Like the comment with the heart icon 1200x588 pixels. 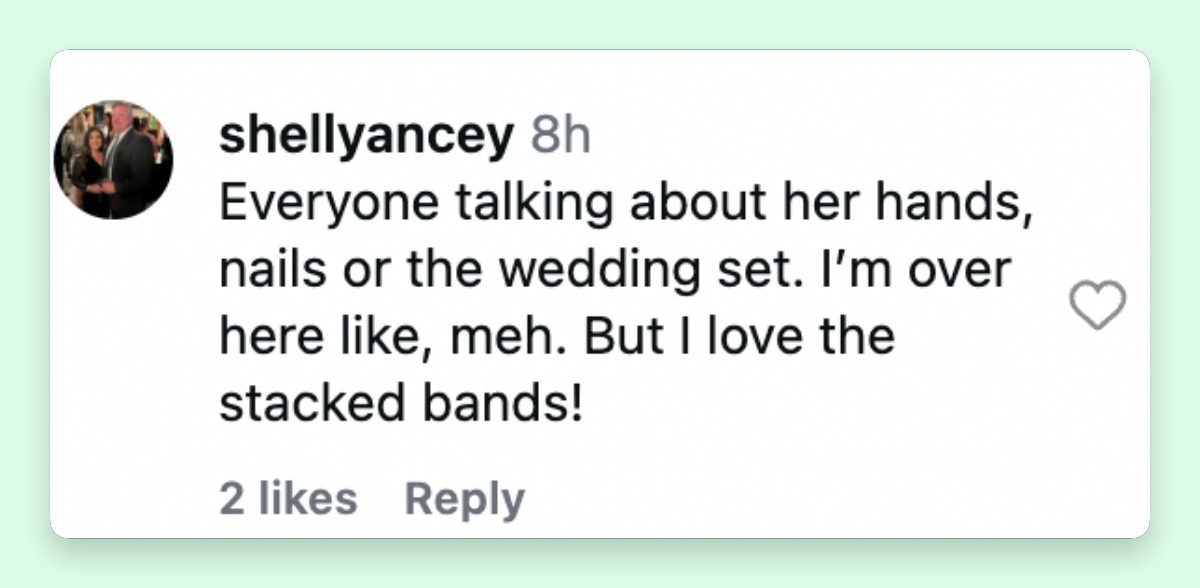1097,305
